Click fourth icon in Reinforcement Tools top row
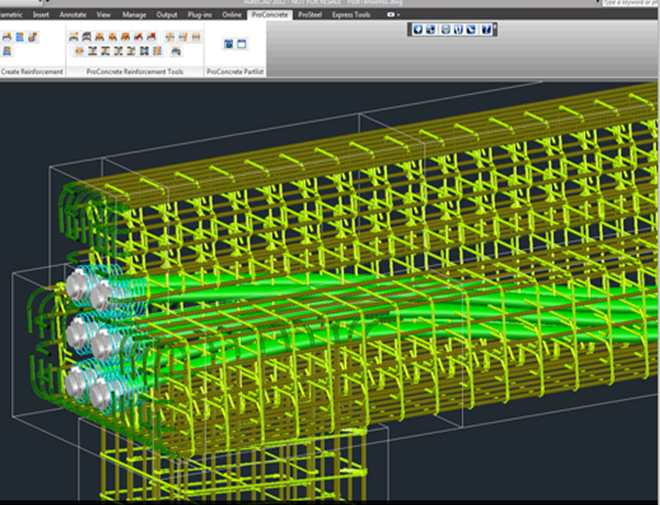This screenshot has width=660, height=505. pos(113,37)
